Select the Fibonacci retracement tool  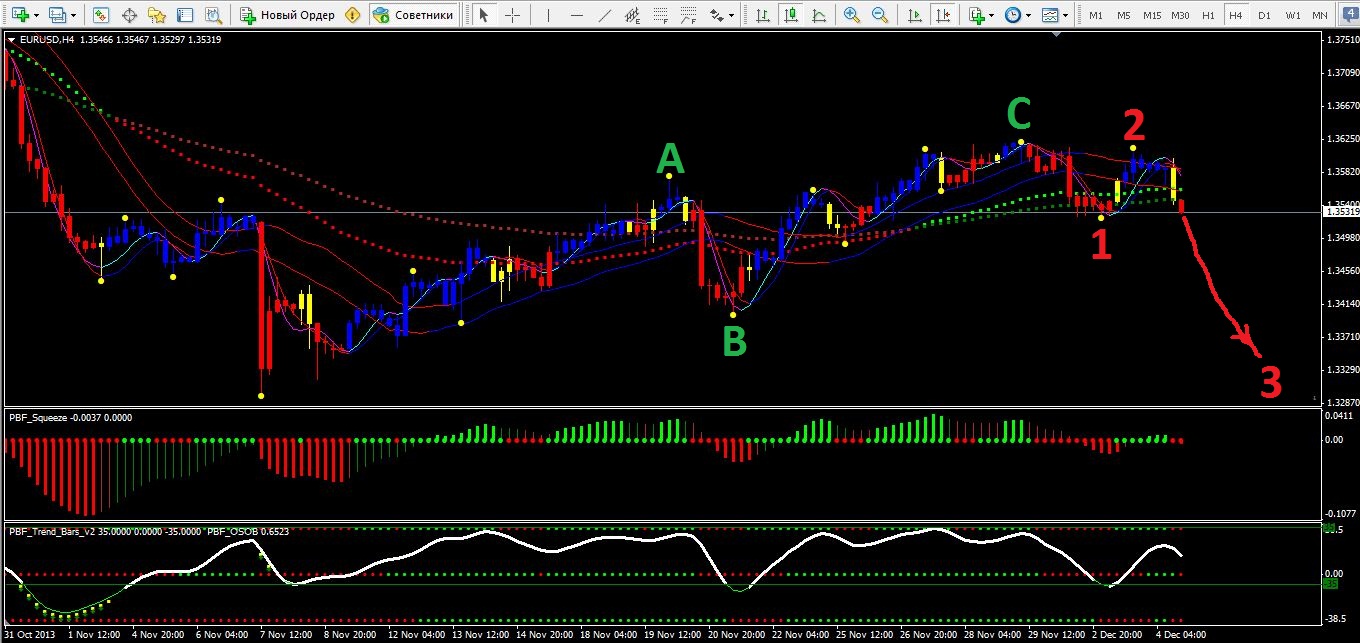661,15
